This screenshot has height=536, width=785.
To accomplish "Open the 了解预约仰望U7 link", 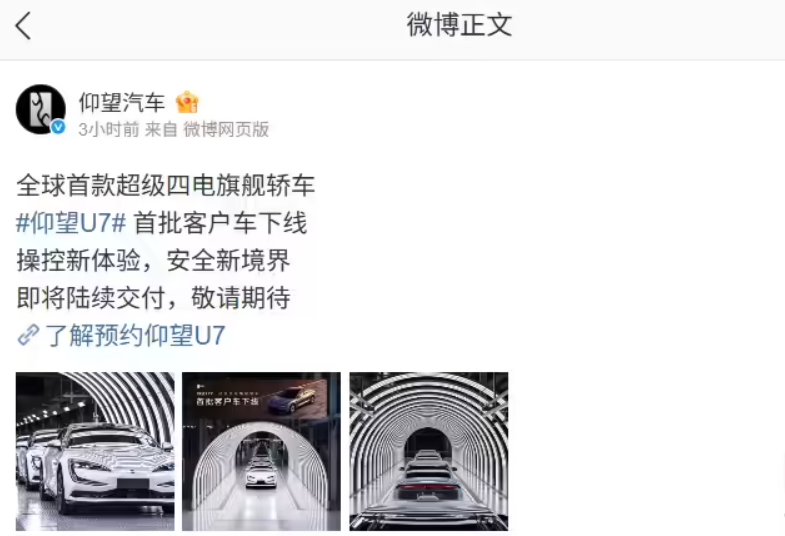I will pyautogui.click(x=135, y=335).
